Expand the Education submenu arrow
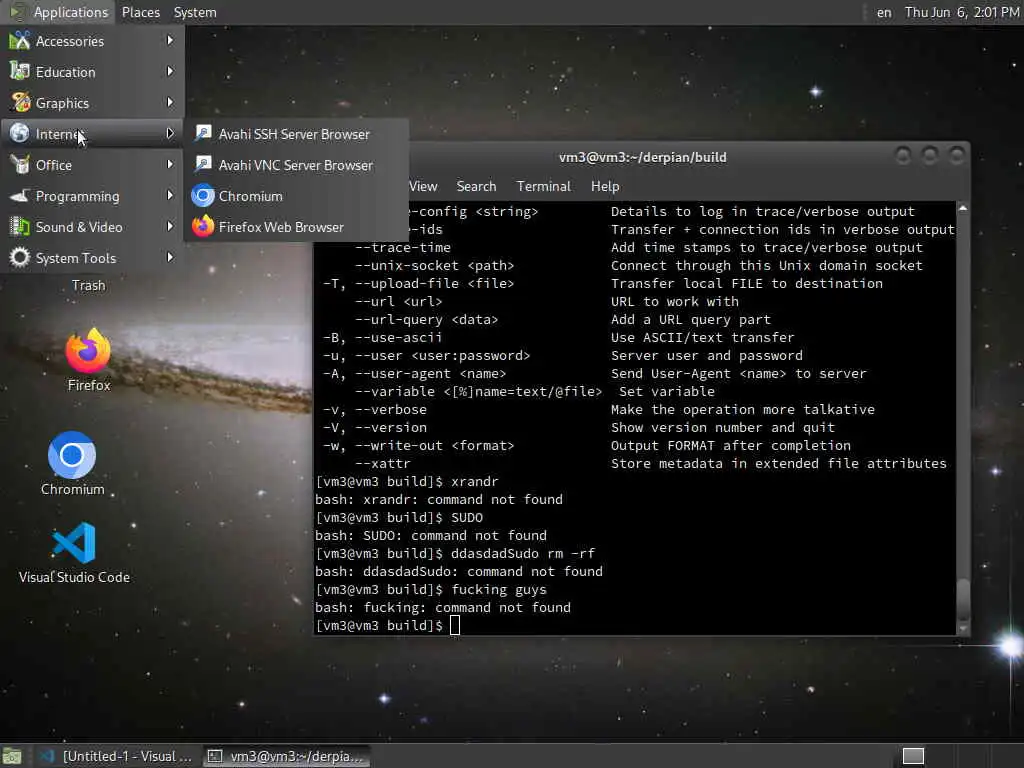 pyautogui.click(x=170, y=71)
